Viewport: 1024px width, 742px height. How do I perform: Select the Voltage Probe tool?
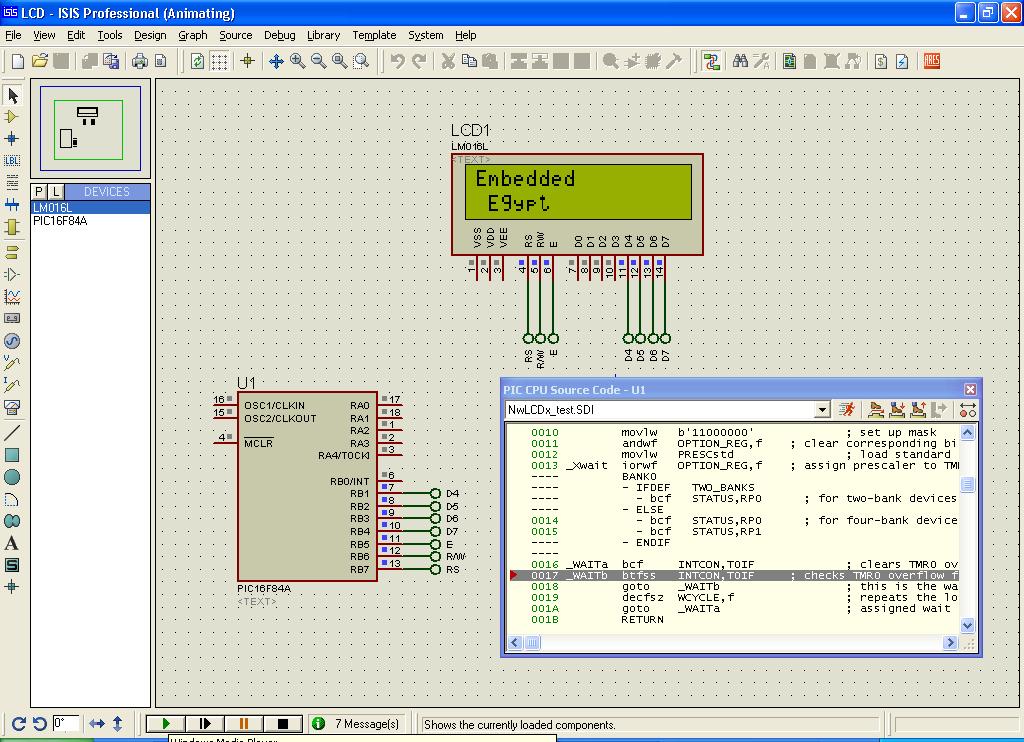(12, 363)
